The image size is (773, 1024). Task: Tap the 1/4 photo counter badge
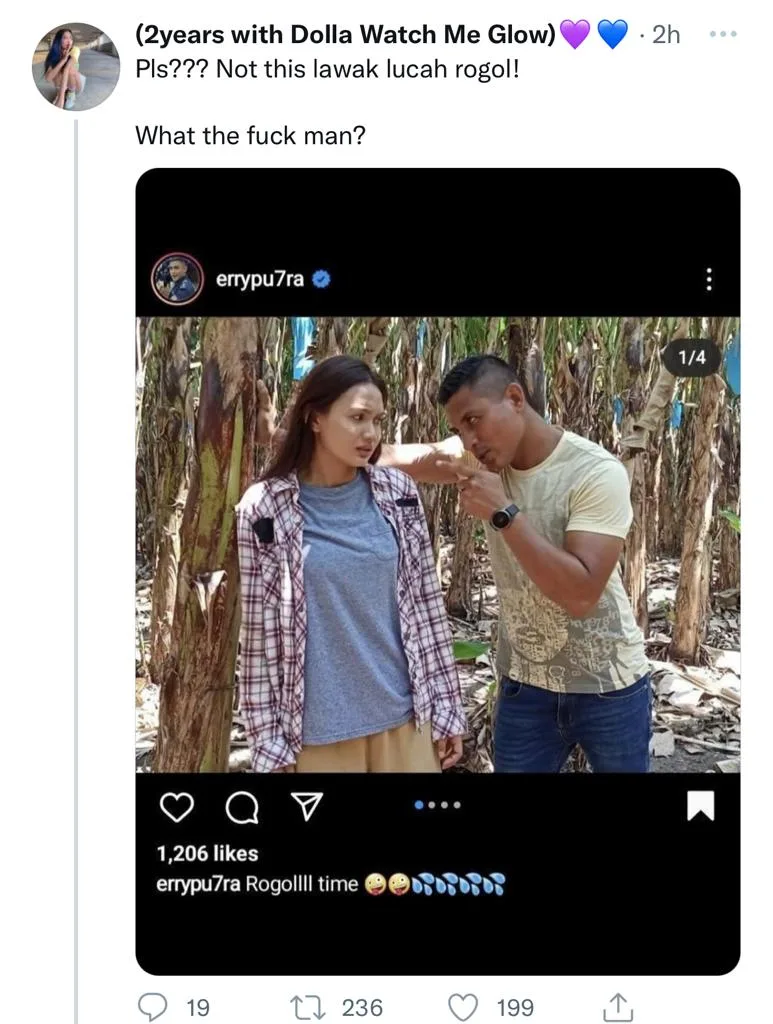(x=692, y=357)
